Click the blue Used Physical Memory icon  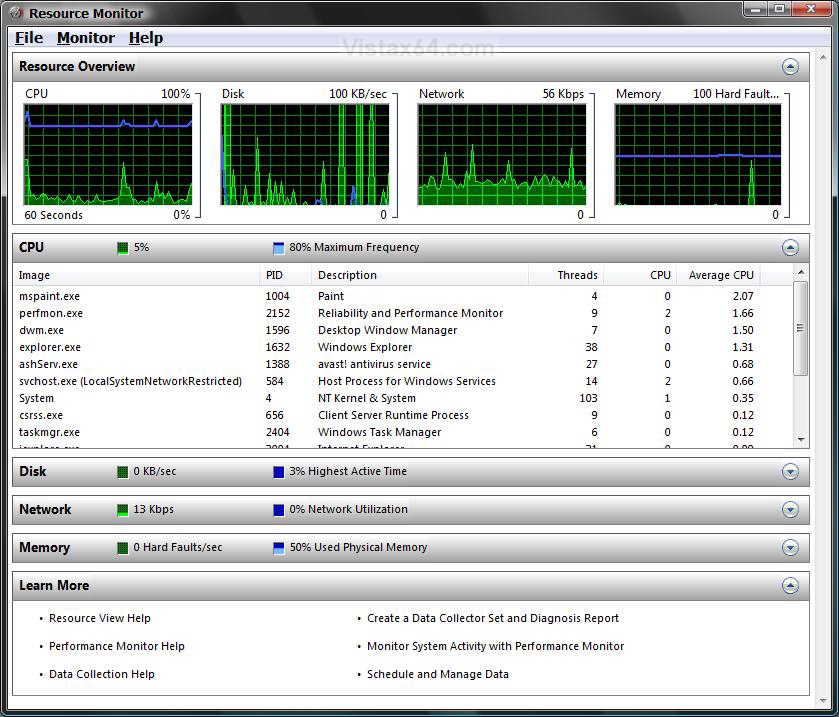pos(278,548)
